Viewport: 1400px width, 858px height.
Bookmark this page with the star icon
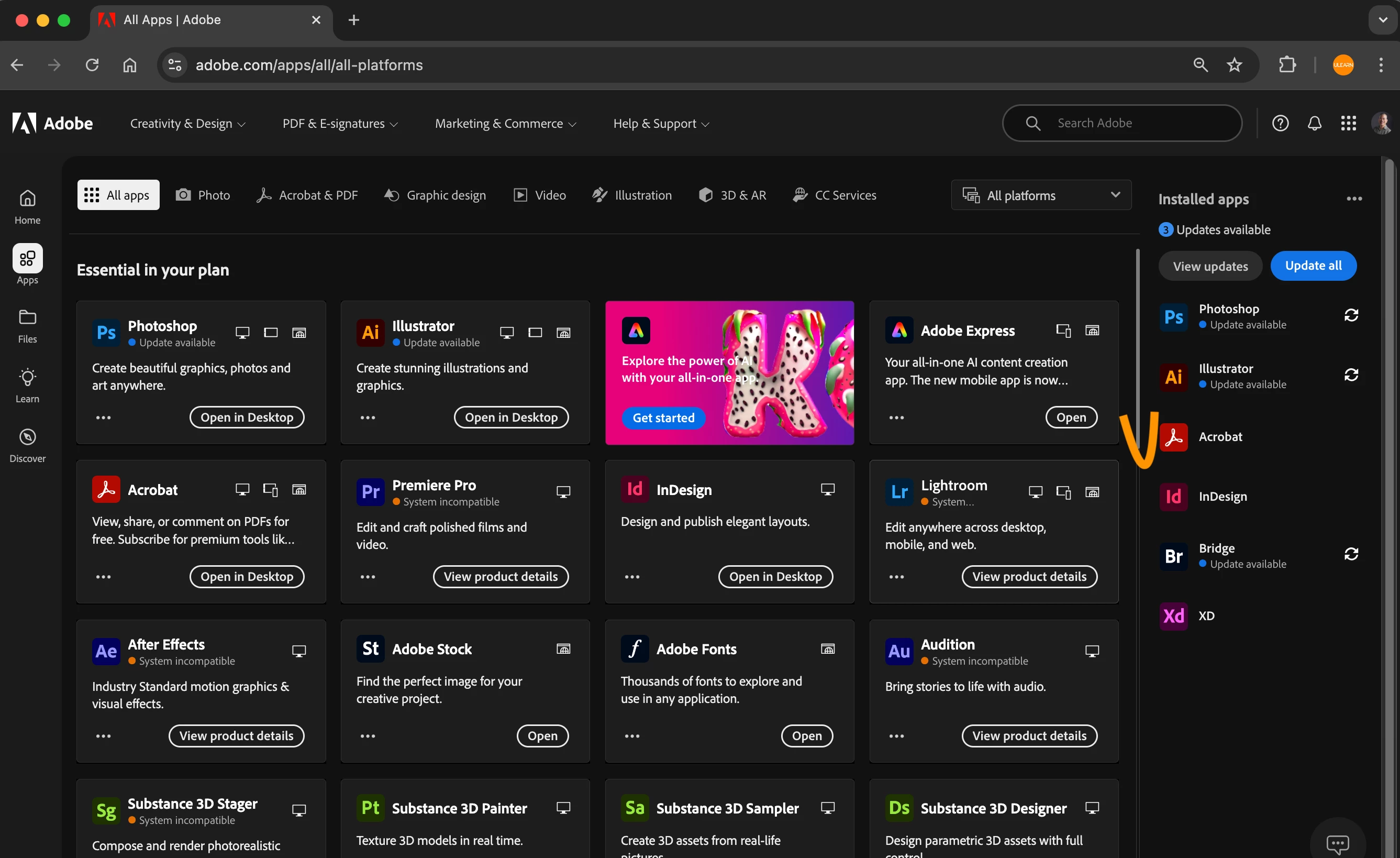click(x=1234, y=65)
